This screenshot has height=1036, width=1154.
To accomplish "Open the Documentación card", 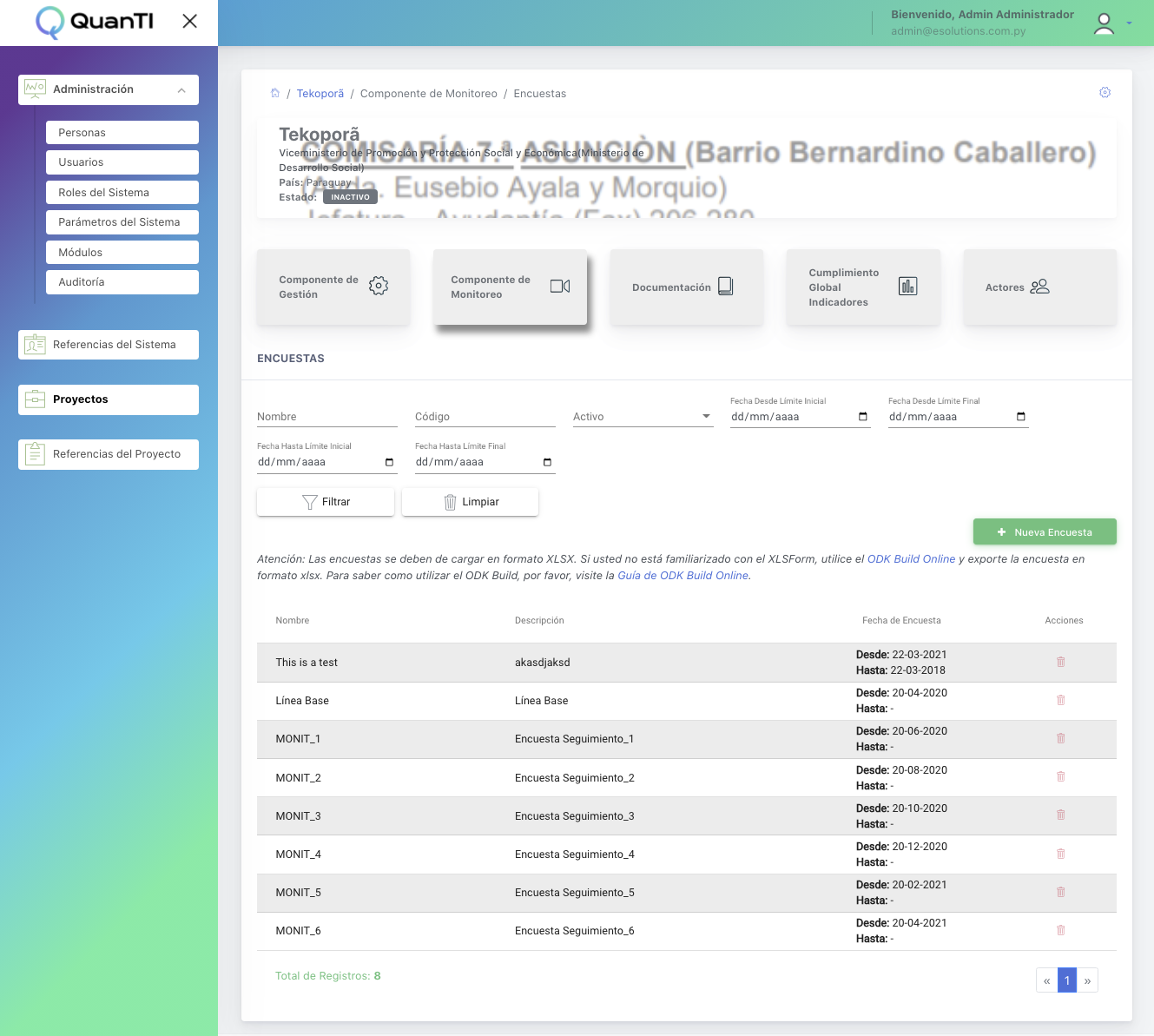I will pos(687,287).
